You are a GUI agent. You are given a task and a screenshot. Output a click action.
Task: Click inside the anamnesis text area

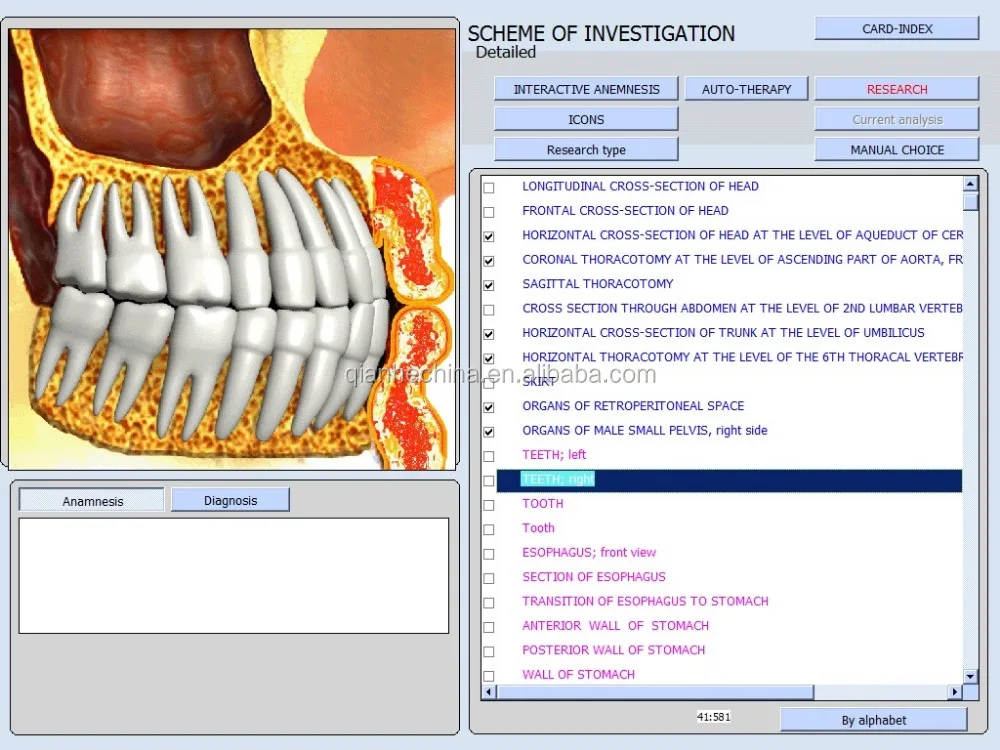pos(233,575)
